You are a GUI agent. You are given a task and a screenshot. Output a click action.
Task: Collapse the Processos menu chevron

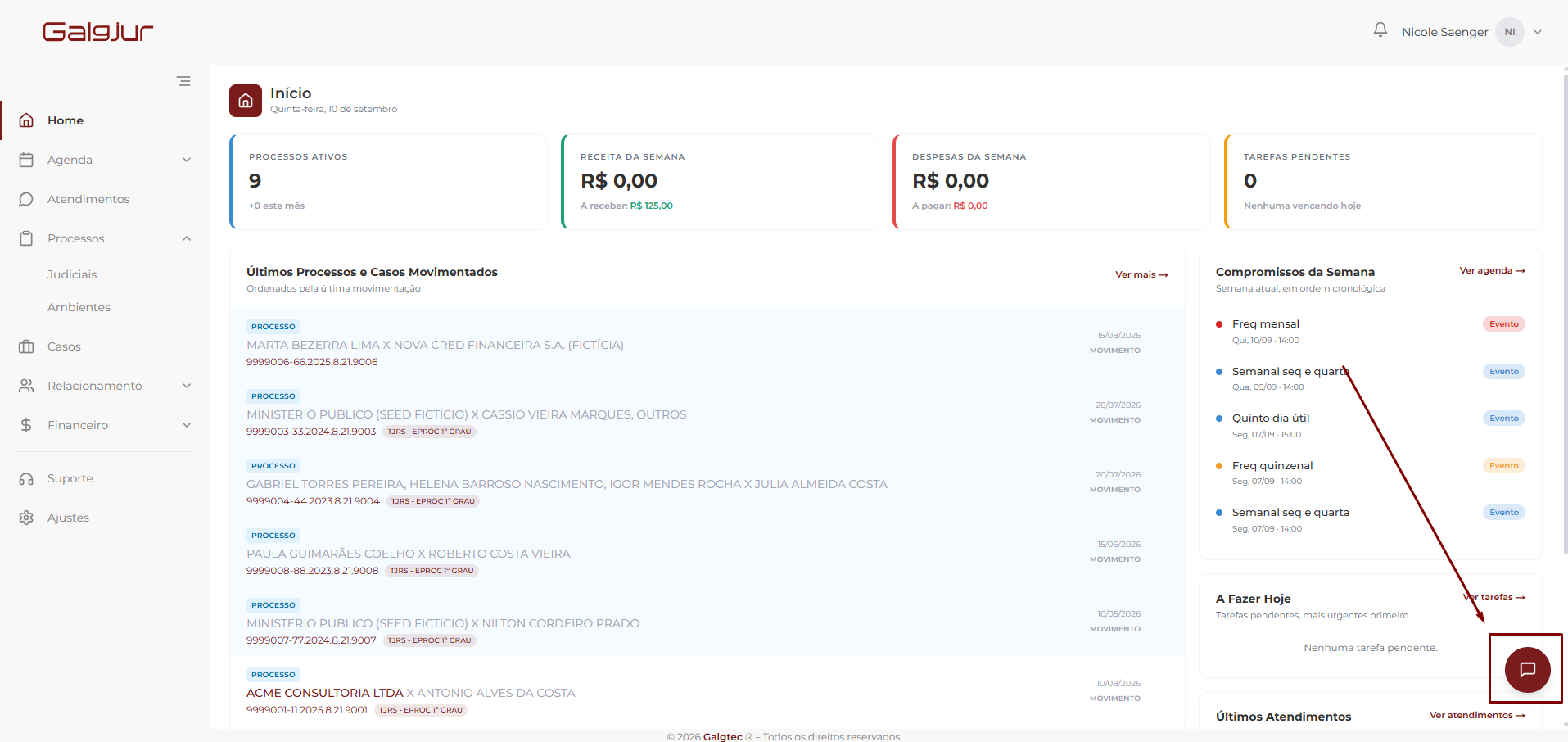tap(187, 238)
